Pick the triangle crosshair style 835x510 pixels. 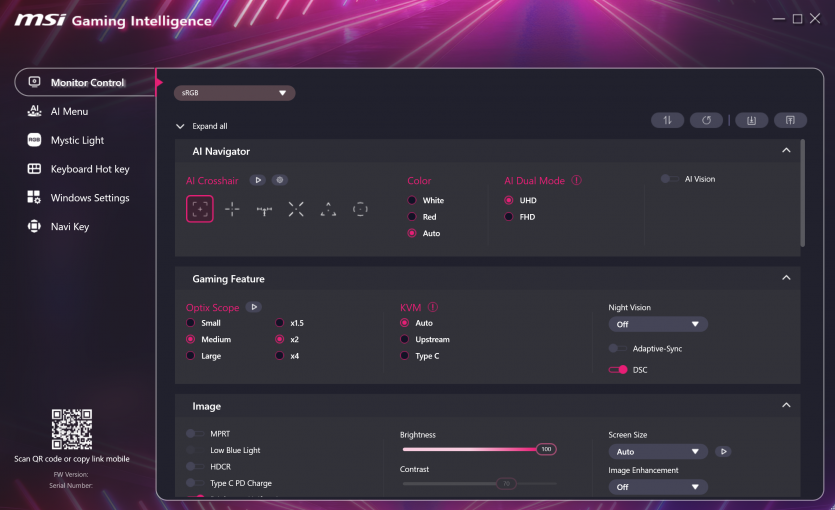tap(328, 209)
